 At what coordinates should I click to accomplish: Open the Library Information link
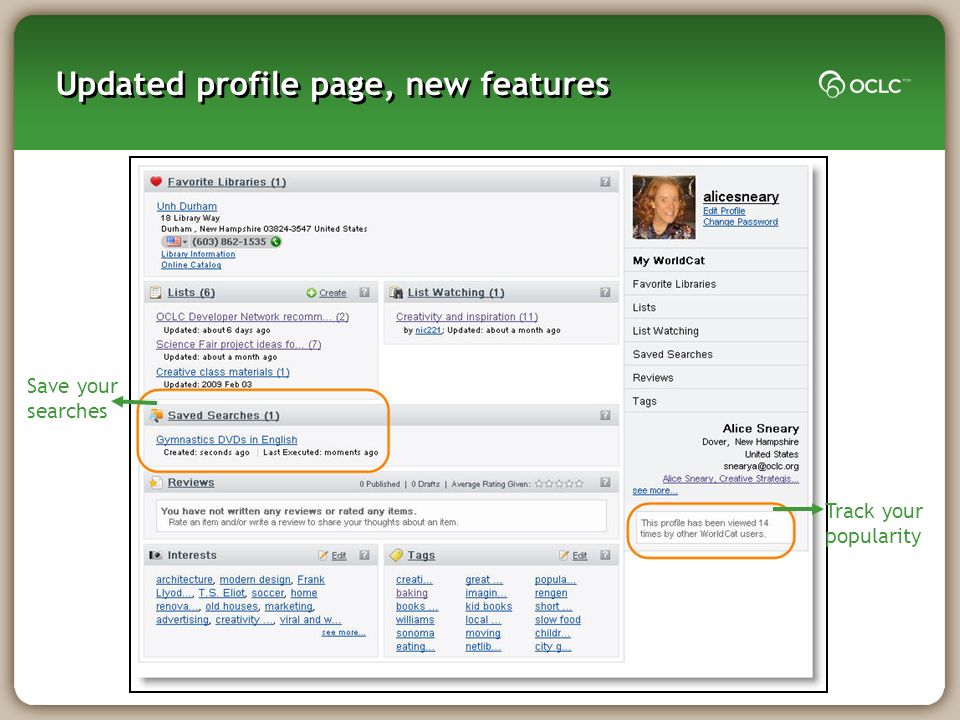pos(198,254)
